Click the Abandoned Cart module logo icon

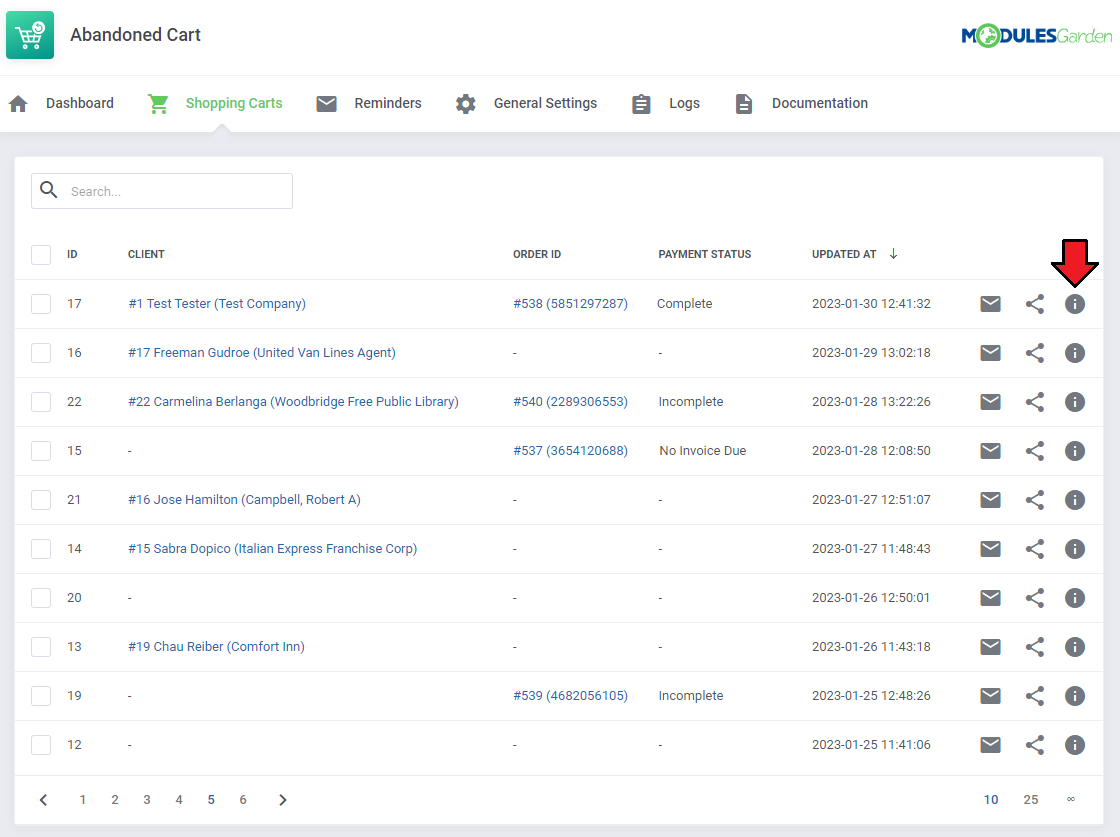30,35
